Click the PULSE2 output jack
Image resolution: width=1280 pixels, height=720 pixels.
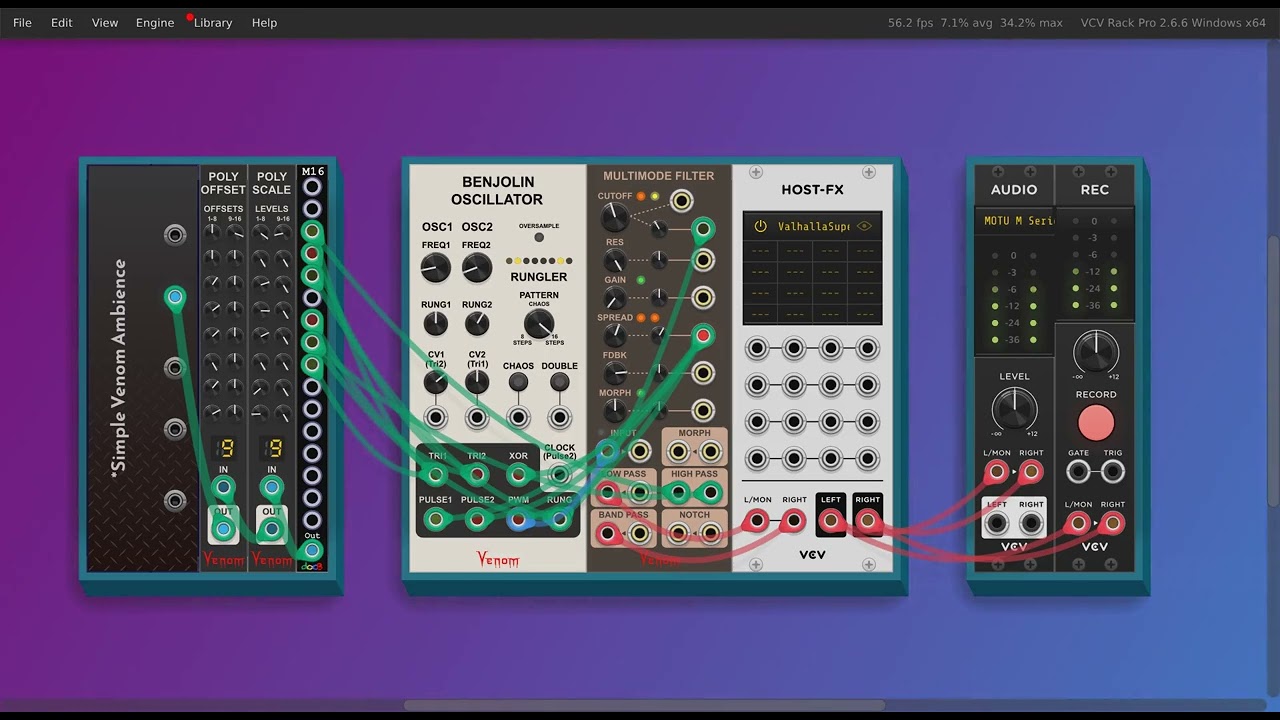[477, 519]
